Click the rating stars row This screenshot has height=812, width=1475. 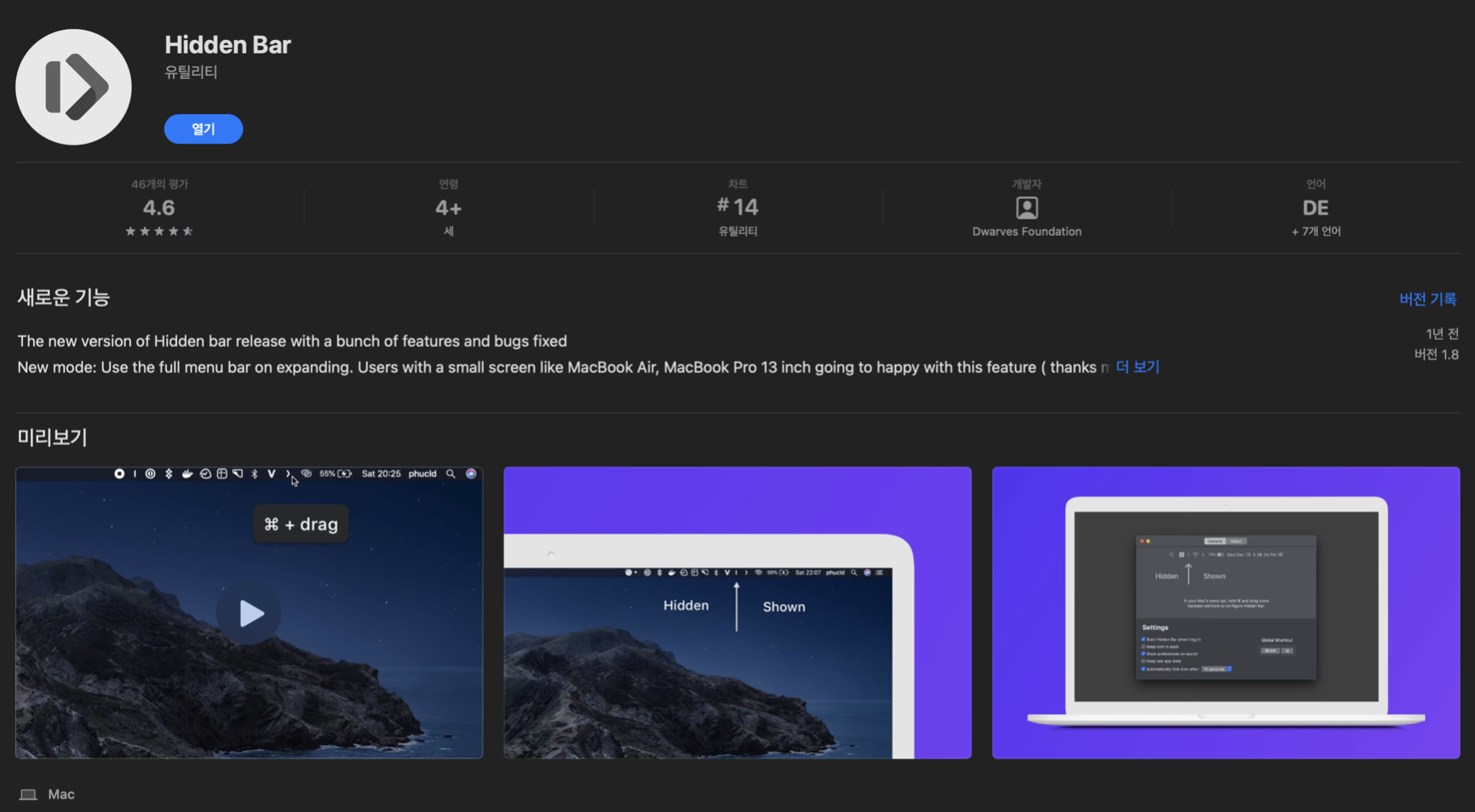(x=158, y=231)
